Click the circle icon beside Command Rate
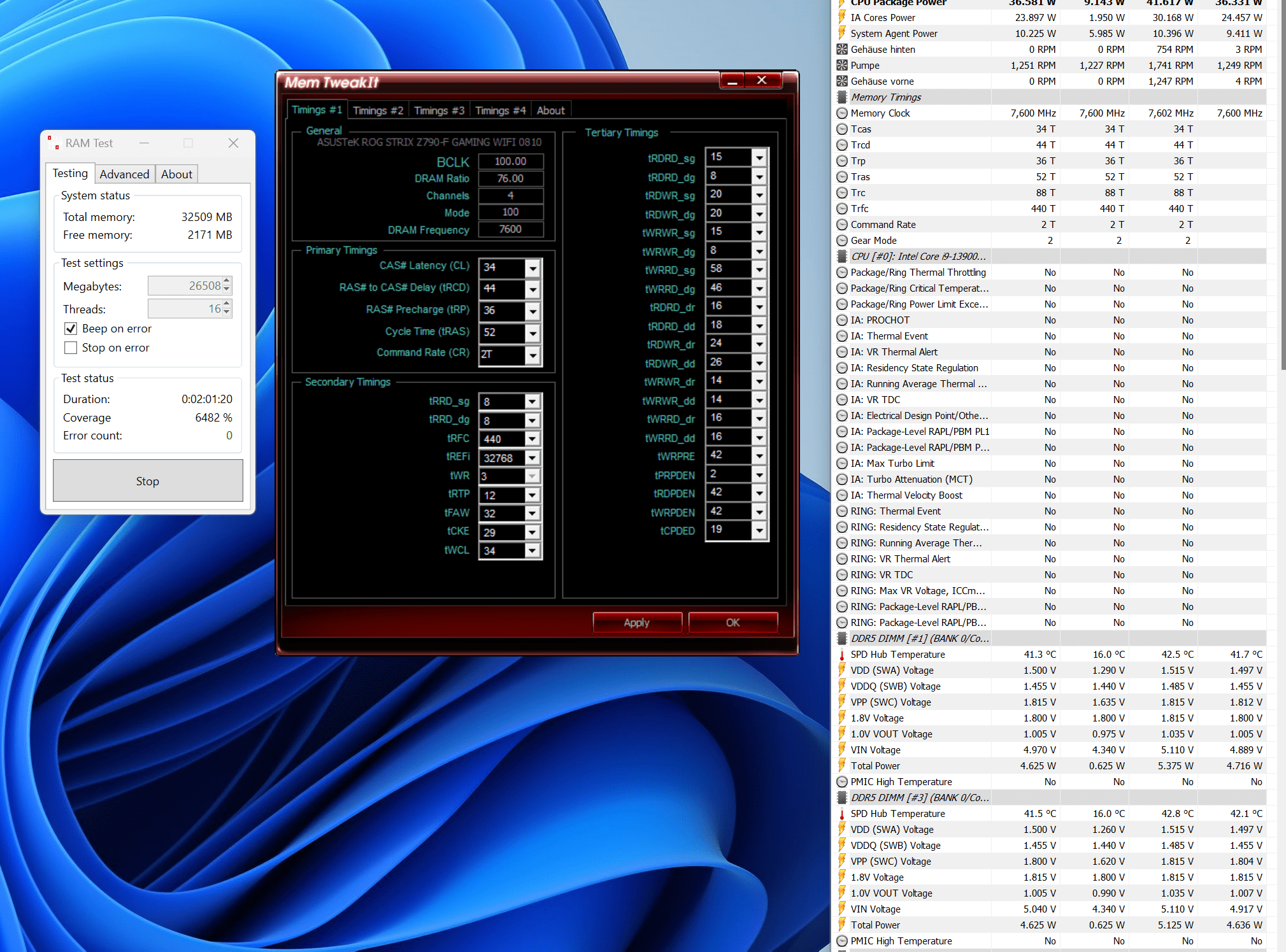This screenshot has width=1286, height=952. pyautogui.click(x=842, y=225)
